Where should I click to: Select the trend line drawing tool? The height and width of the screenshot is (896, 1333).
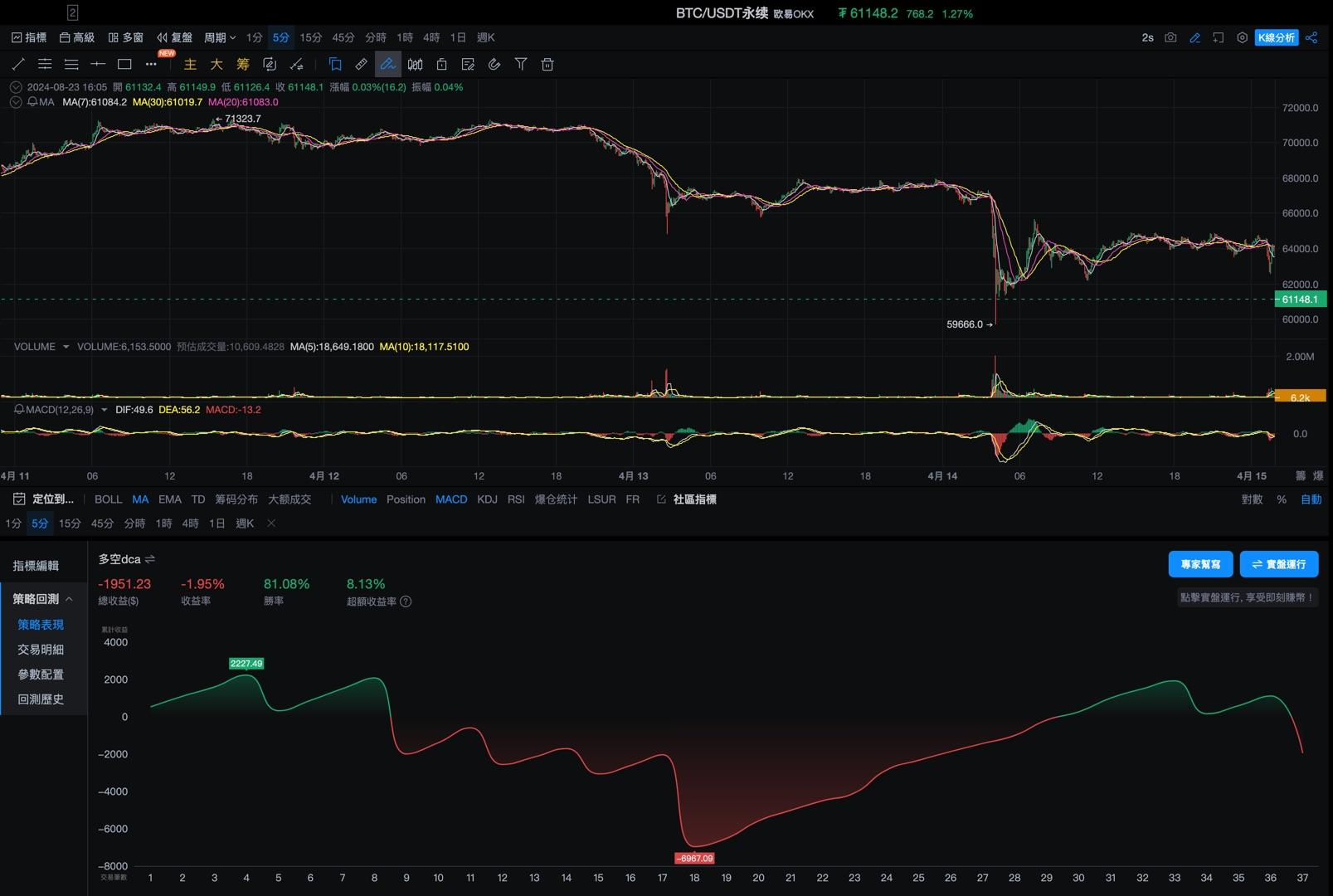tap(18, 64)
